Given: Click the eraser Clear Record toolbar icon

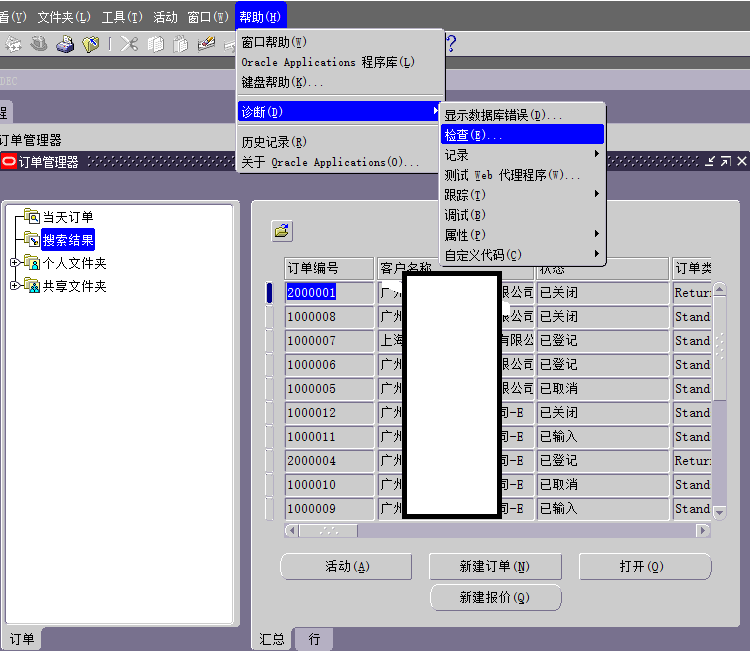Looking at the screenshot, I should click(x=207, y=44).
